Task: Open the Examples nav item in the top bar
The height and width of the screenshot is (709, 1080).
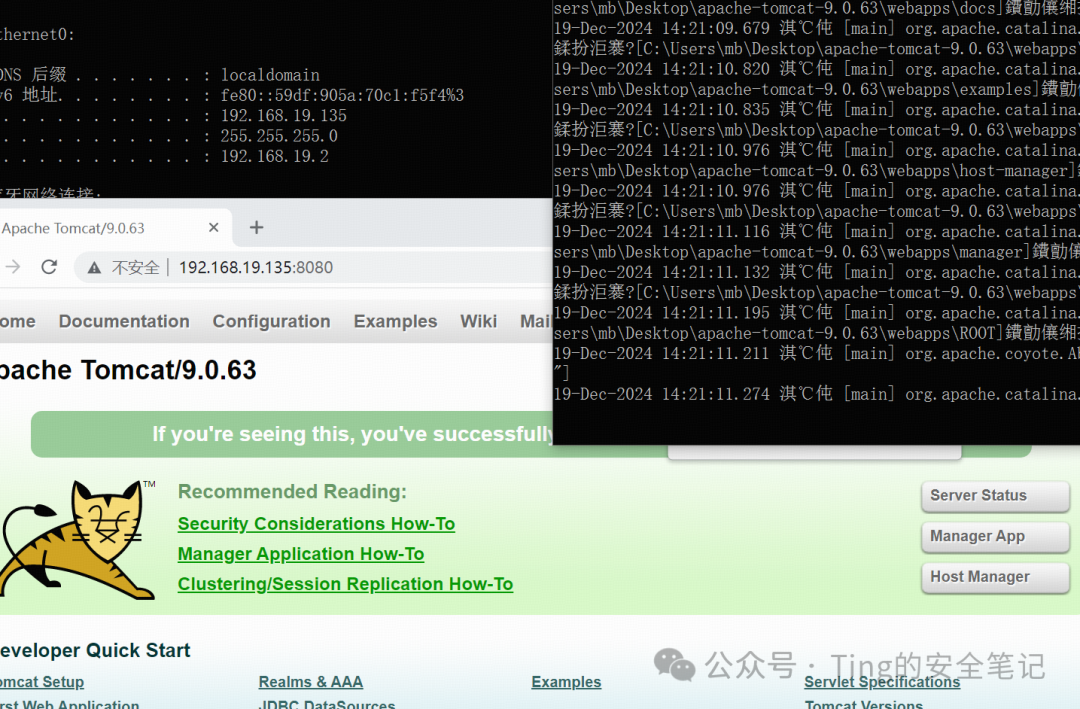Action: pyautogui.click(x=395, y=321)
